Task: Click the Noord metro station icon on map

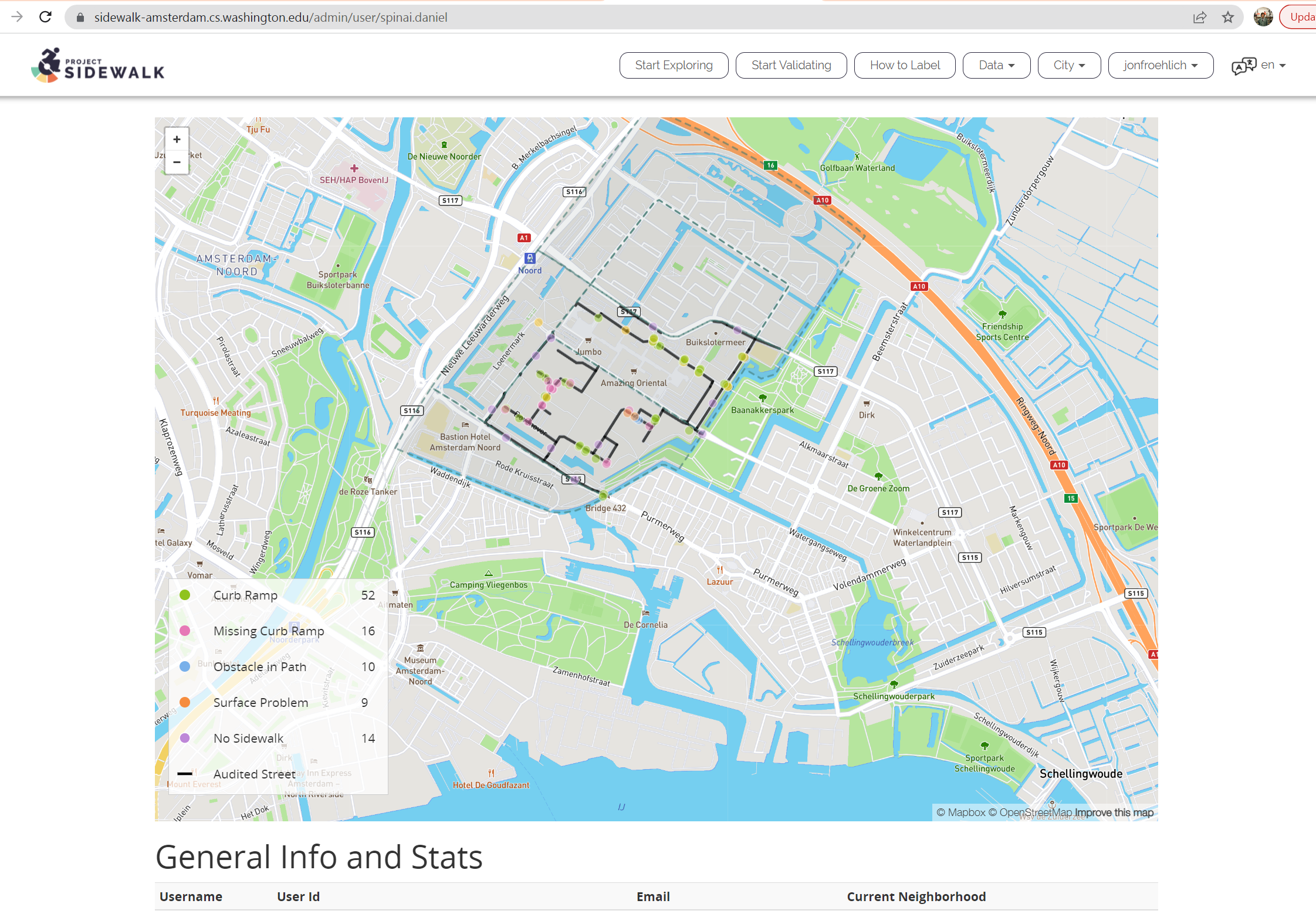Action: [530, 258]
